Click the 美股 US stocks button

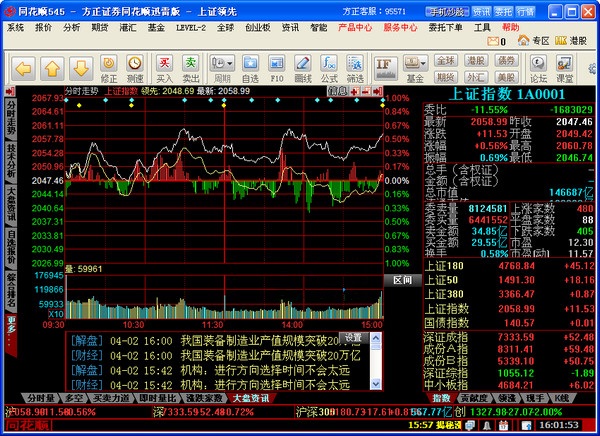click(506, 77)
